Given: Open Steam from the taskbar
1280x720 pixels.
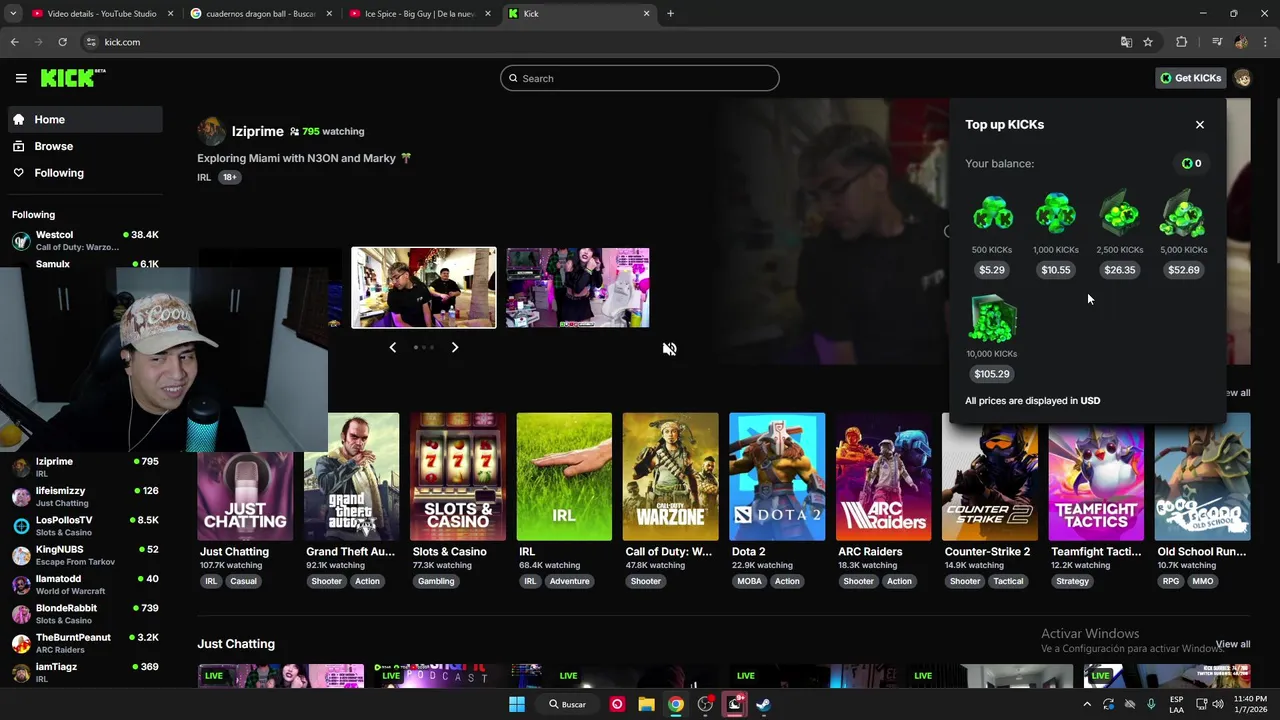Looking at the screenshot, I should click(x=763, y=704).
